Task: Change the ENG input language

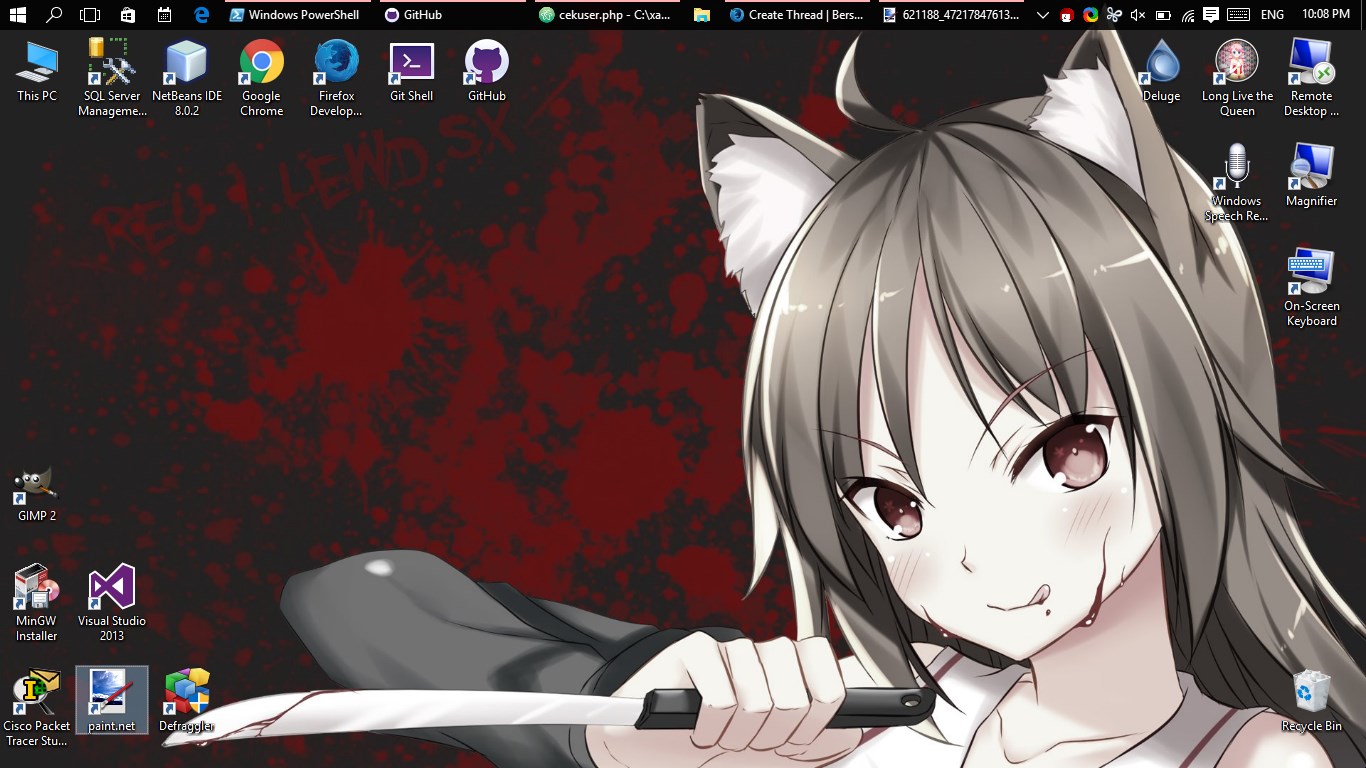Action: coord(1272,15)
